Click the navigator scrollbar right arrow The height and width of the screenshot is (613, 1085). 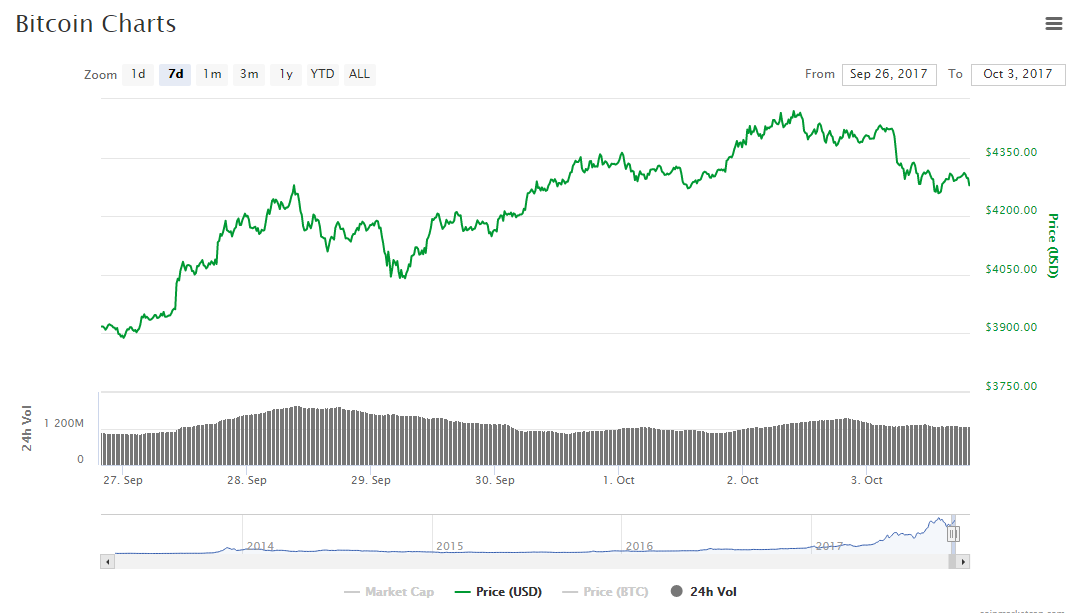[x=963, y=562]
